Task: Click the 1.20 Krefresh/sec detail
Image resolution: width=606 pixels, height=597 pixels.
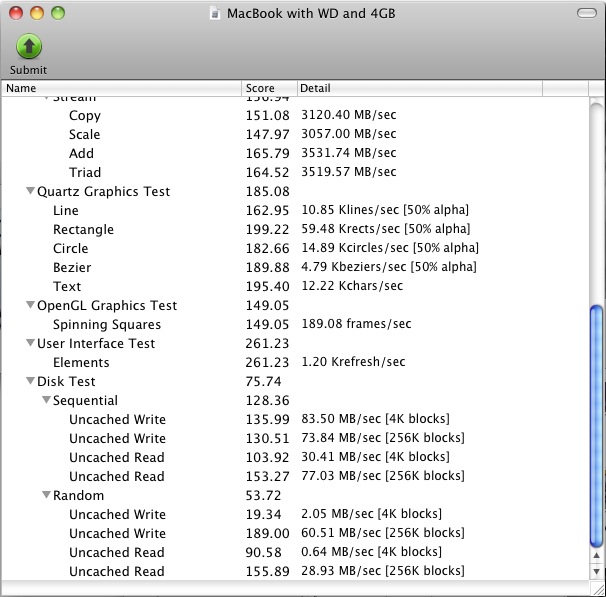Action: coord(353,362)
